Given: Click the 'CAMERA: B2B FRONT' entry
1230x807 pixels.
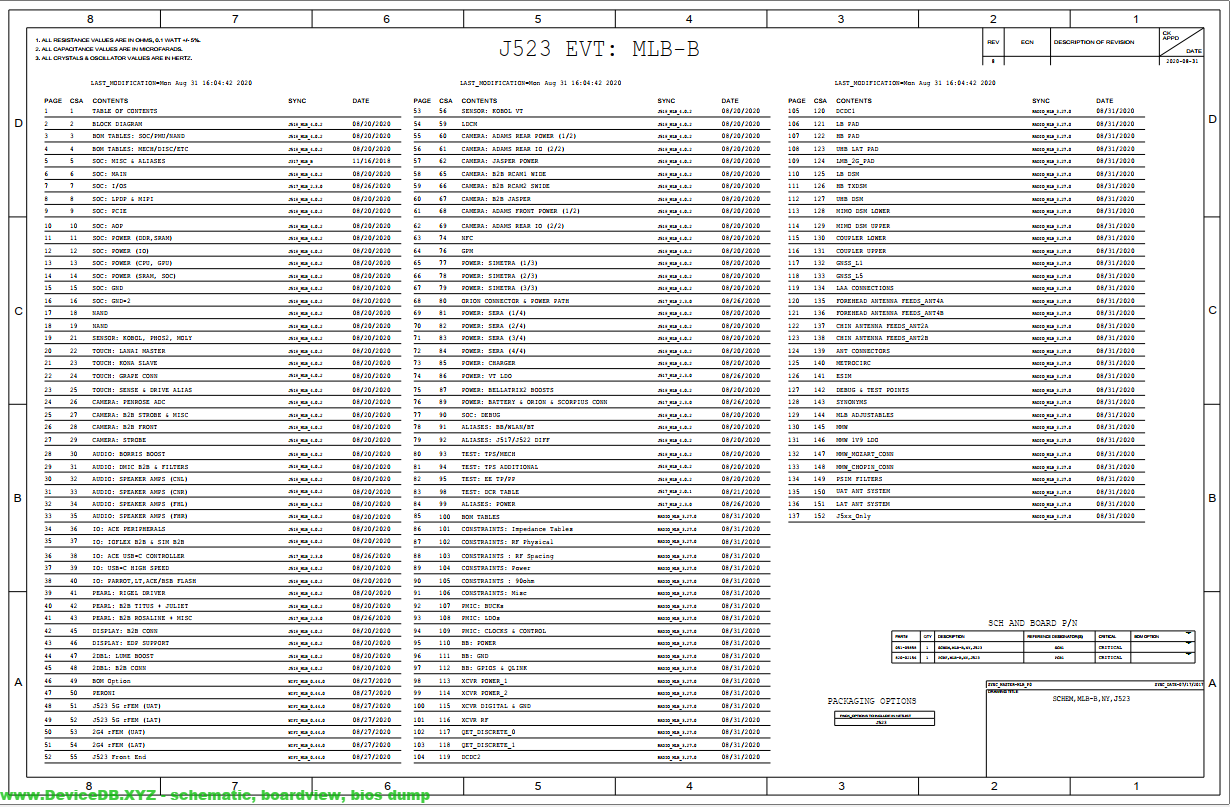Looking at the screenshot, I should [x=125, y=427].
